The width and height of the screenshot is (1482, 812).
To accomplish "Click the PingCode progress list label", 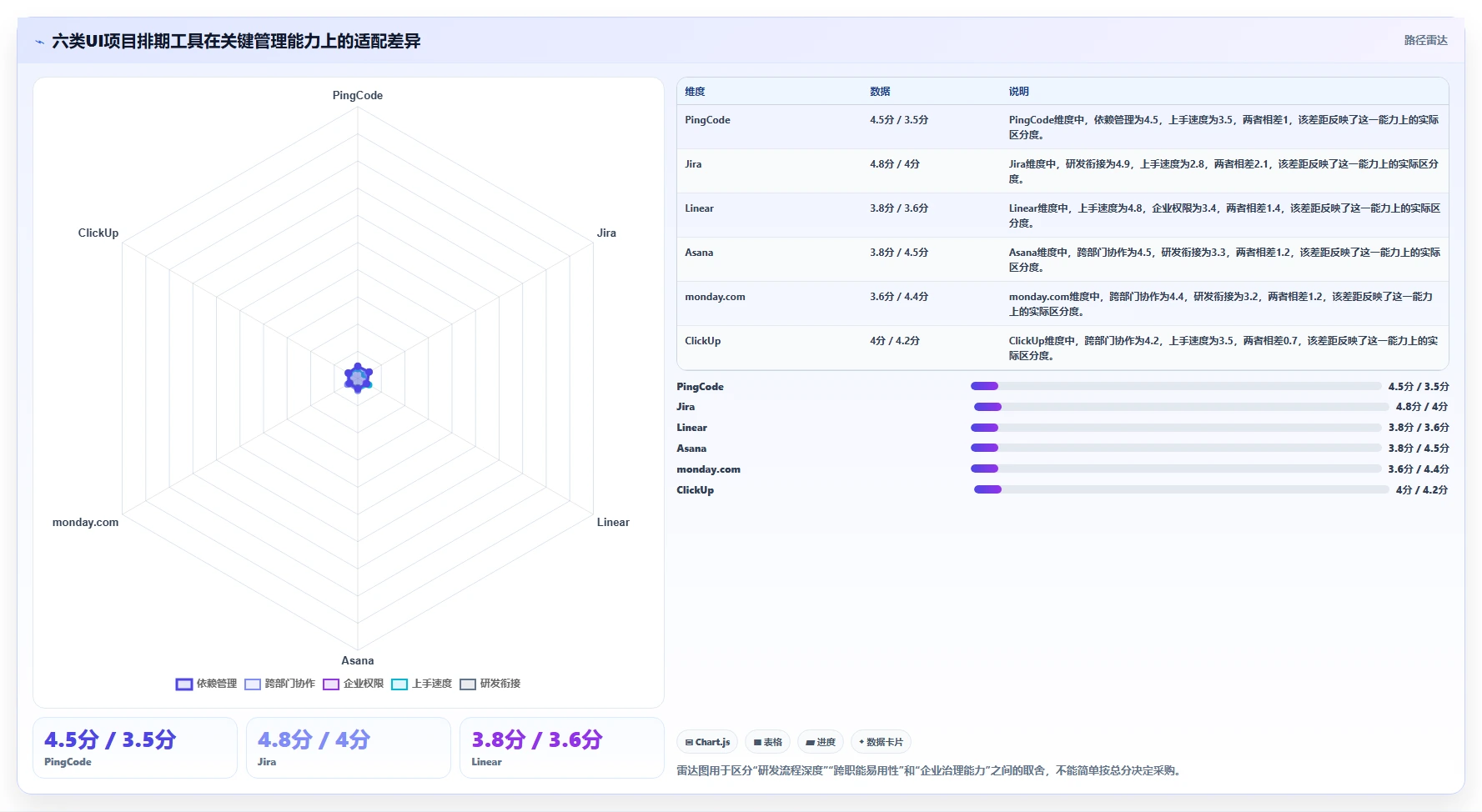I will coord(700,387).
